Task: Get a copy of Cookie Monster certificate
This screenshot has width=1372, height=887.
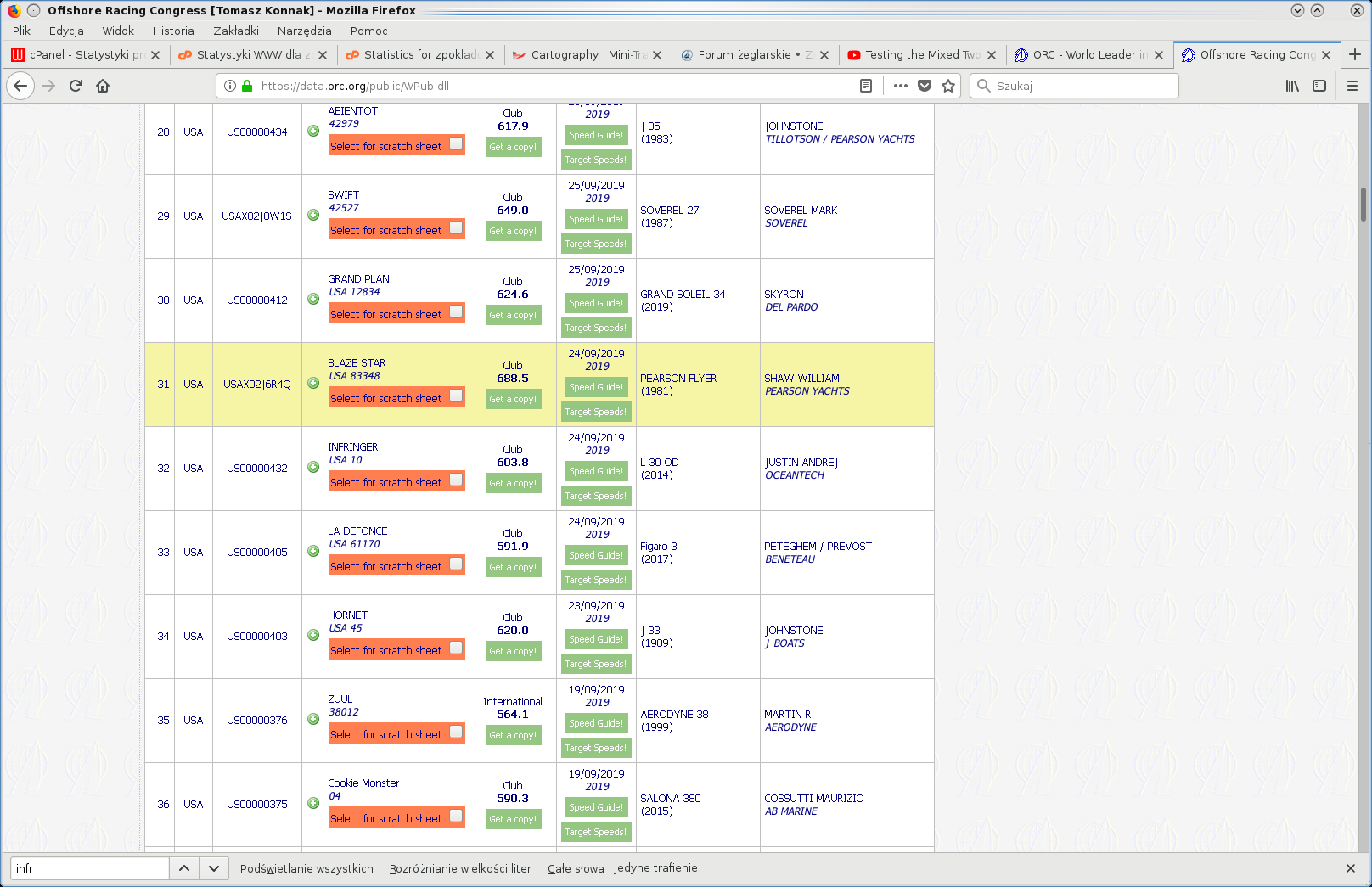Action: (x=513, y=819)
